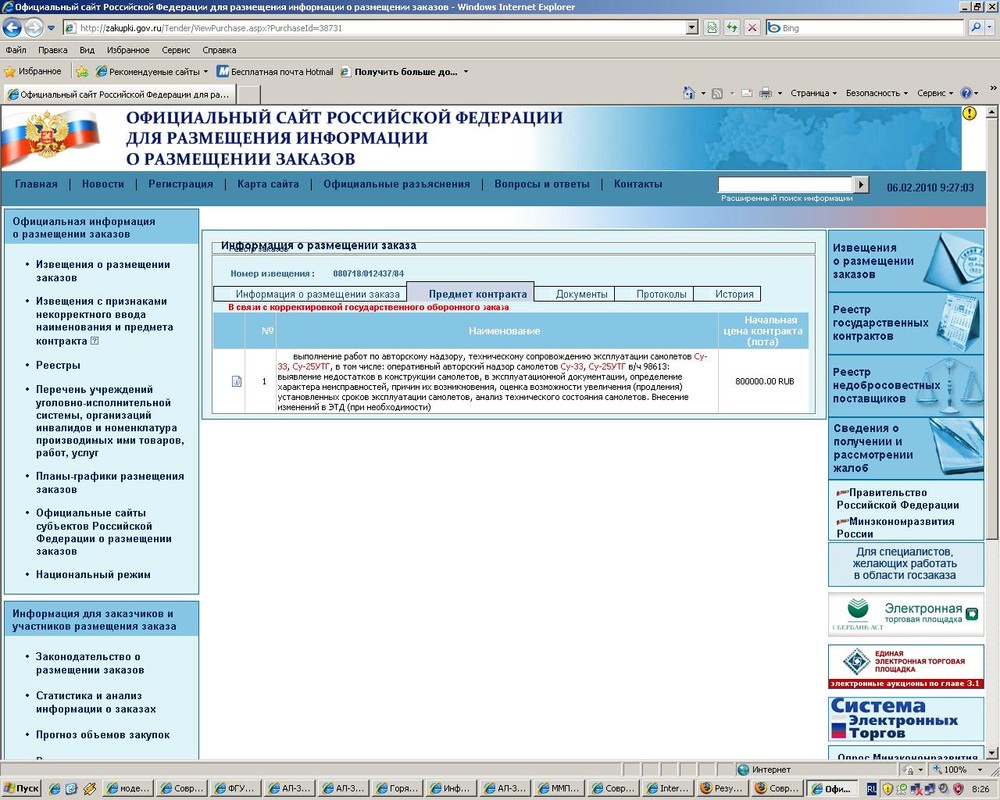
Task: Click the browser Forward arrow button
Action: click(x=34, y=27)
